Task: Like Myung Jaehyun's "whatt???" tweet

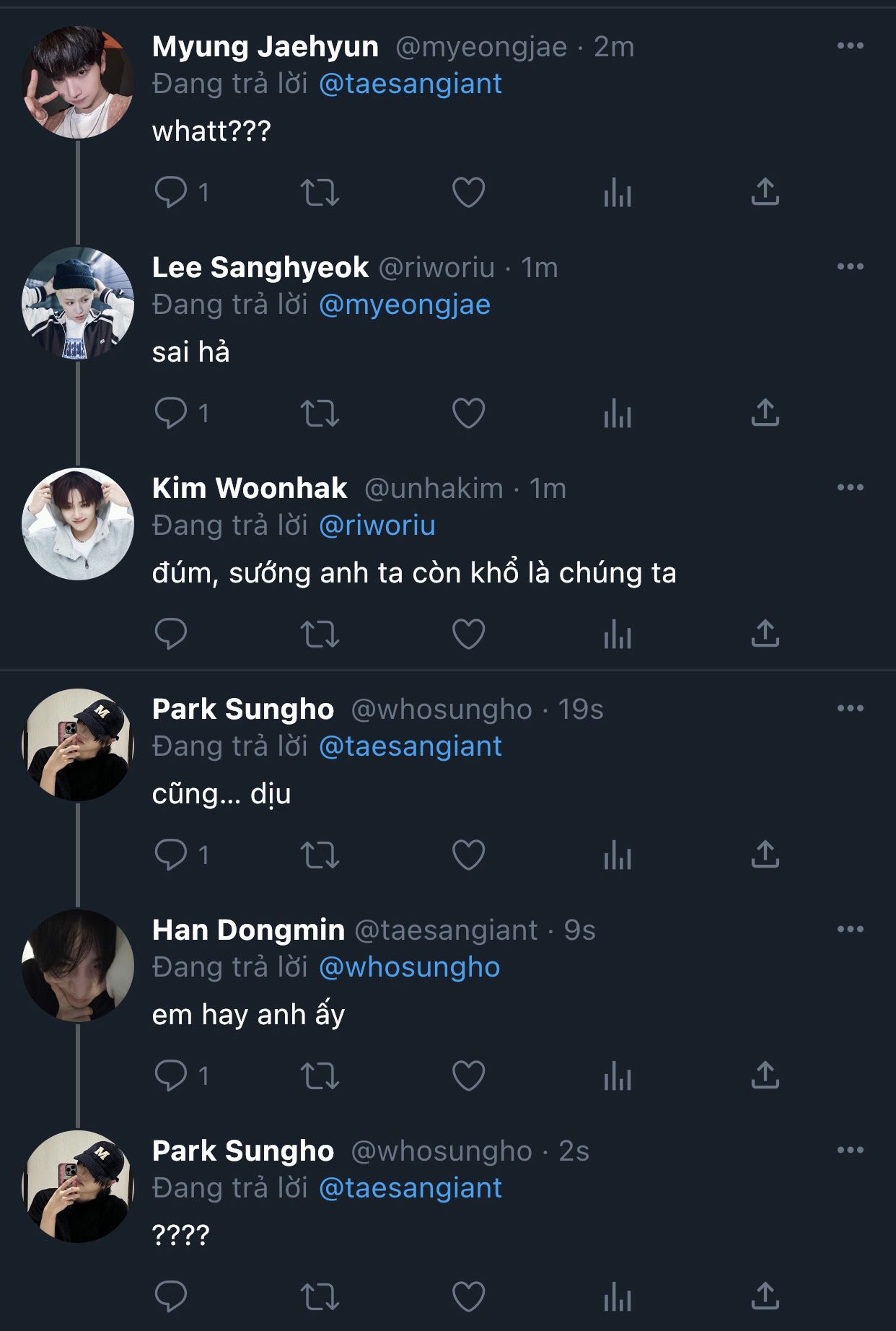Action: point(468,192)
